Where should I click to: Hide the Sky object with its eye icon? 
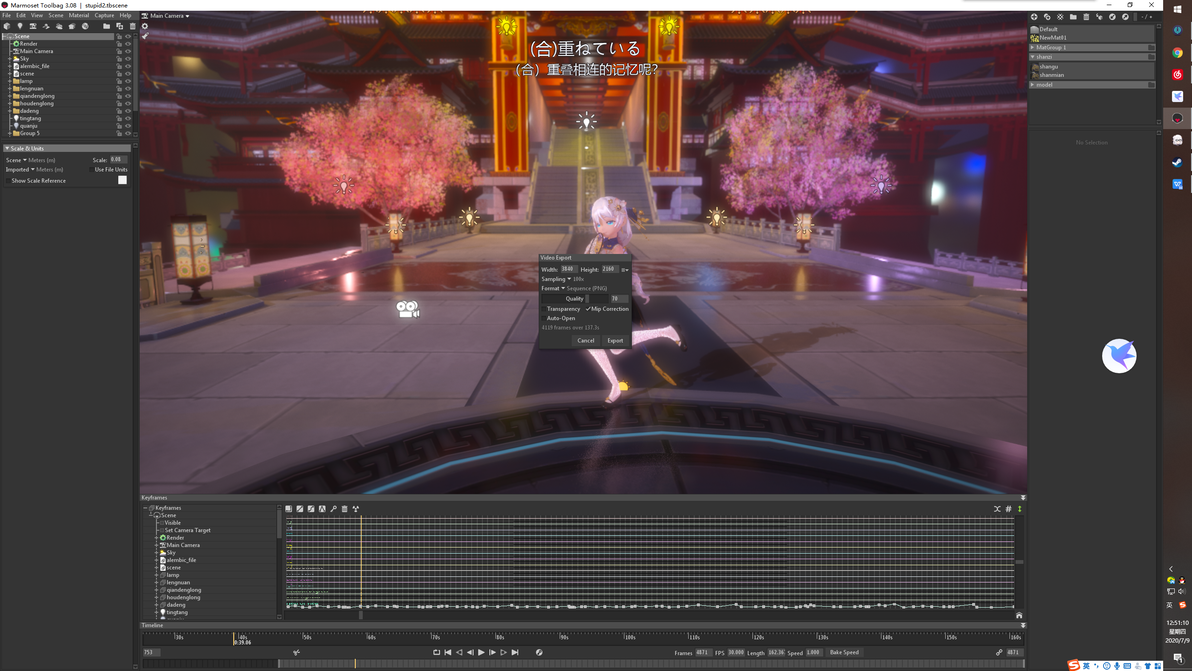tap(128, 59)
